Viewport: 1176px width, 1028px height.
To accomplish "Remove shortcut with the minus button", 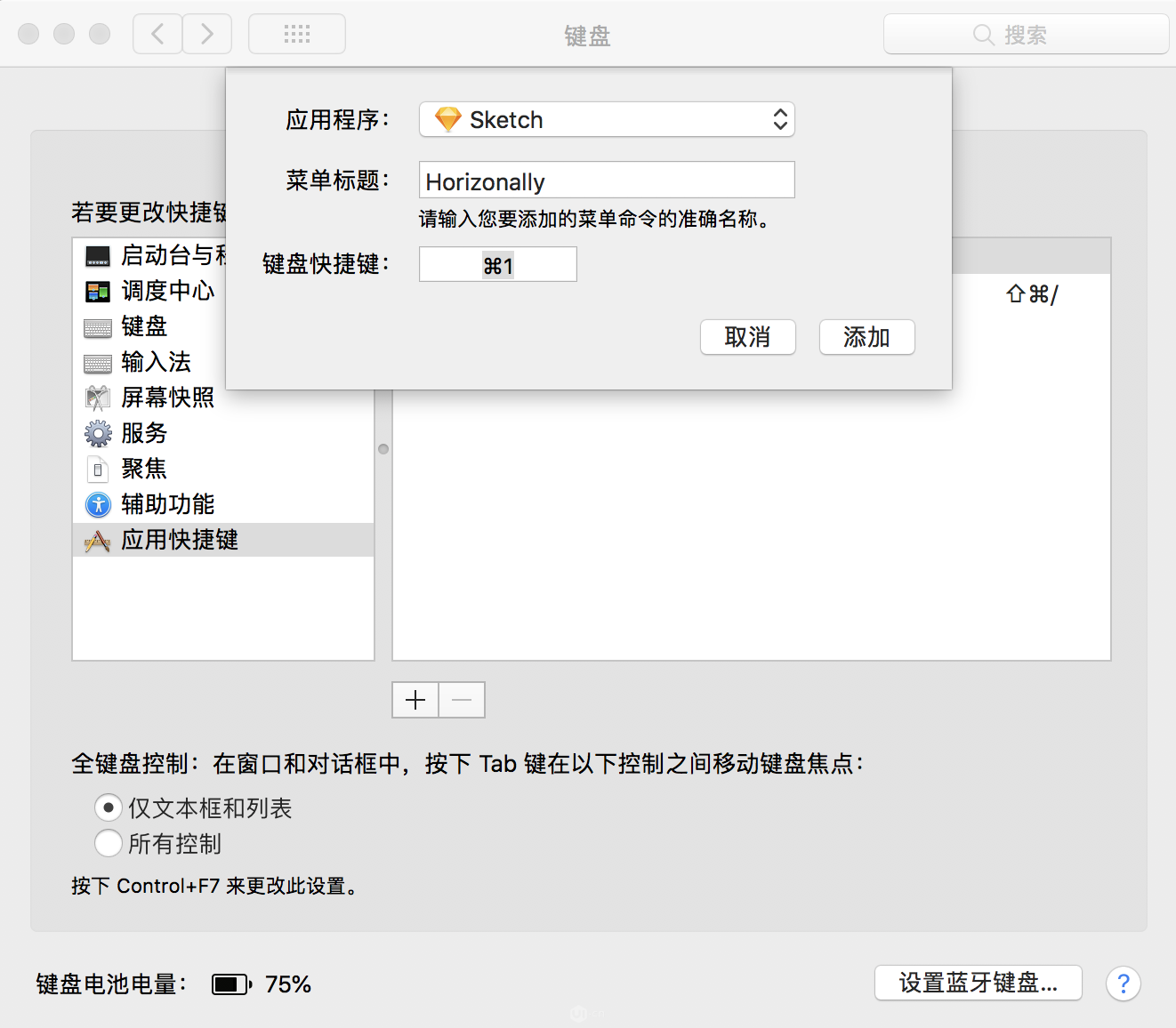I will coord(462,700).
